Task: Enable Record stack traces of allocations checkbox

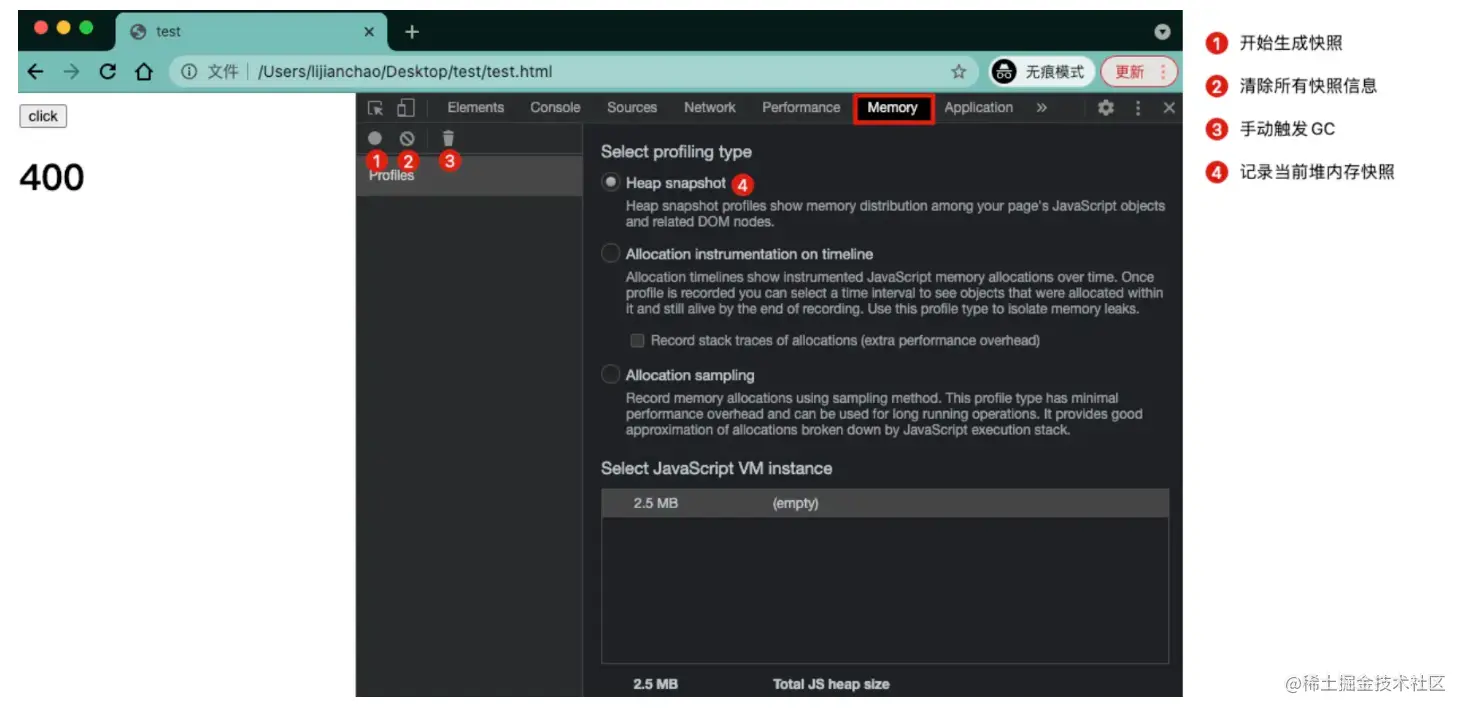Action: (x=637, y=341)
